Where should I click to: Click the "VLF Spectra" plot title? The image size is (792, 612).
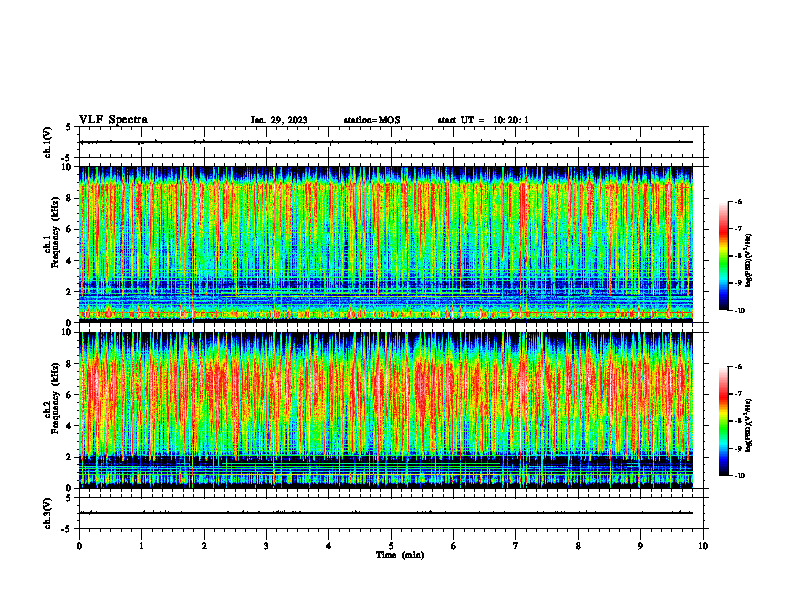pos(113,120)
